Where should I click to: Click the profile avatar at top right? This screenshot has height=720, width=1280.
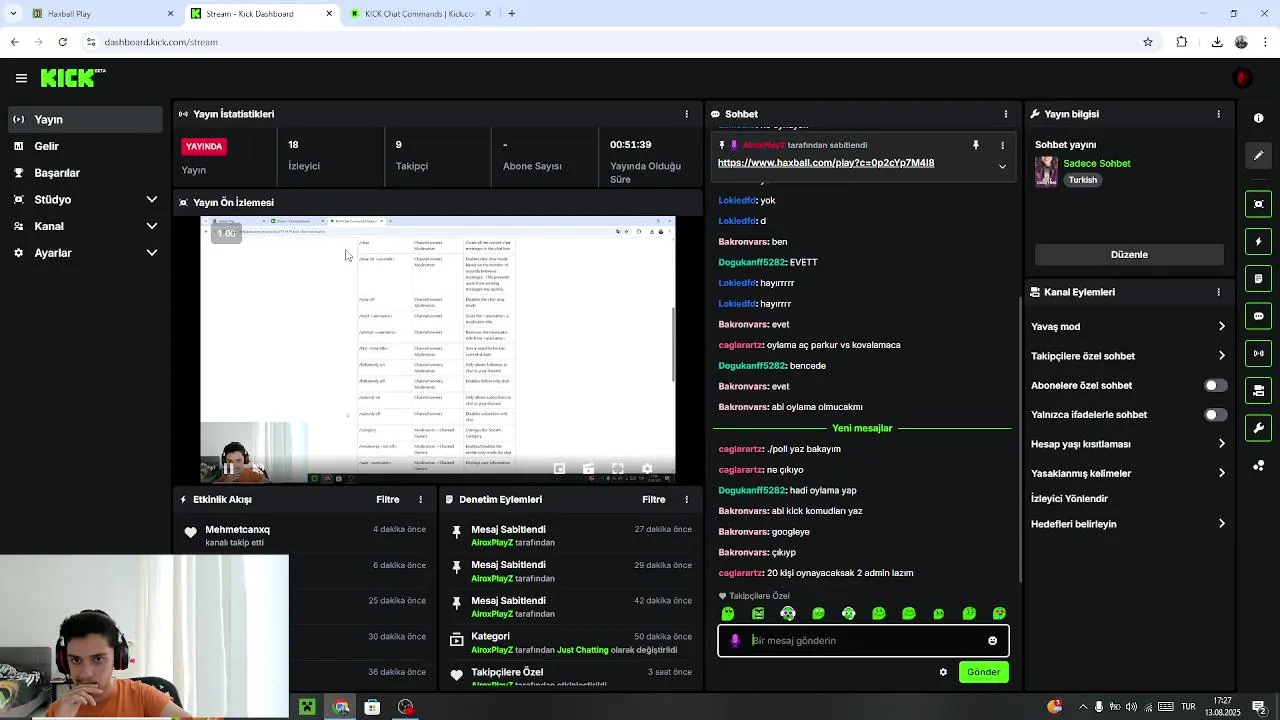[1243, 78]
